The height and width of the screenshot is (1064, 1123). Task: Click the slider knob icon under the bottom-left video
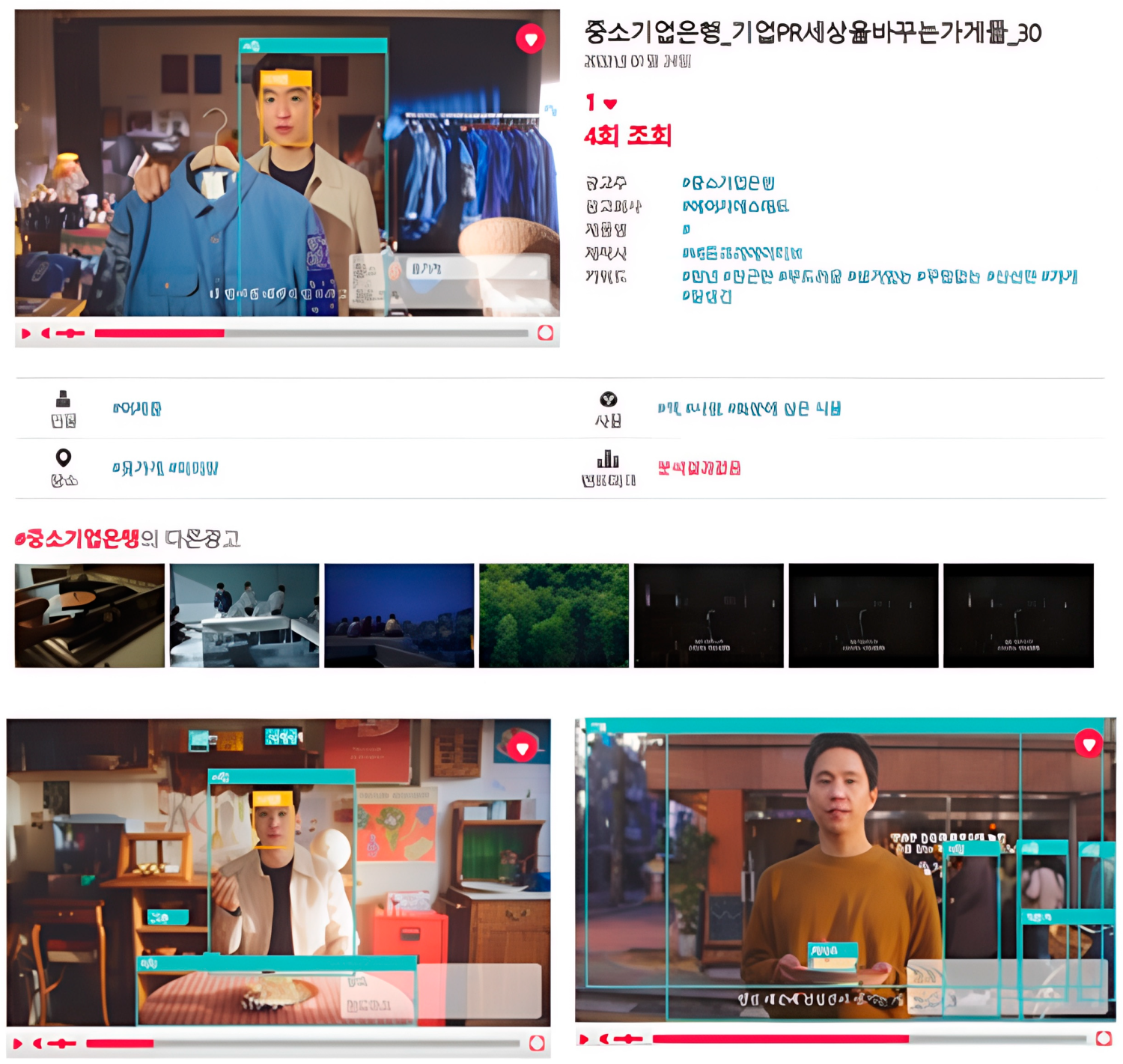(61, 1043)
